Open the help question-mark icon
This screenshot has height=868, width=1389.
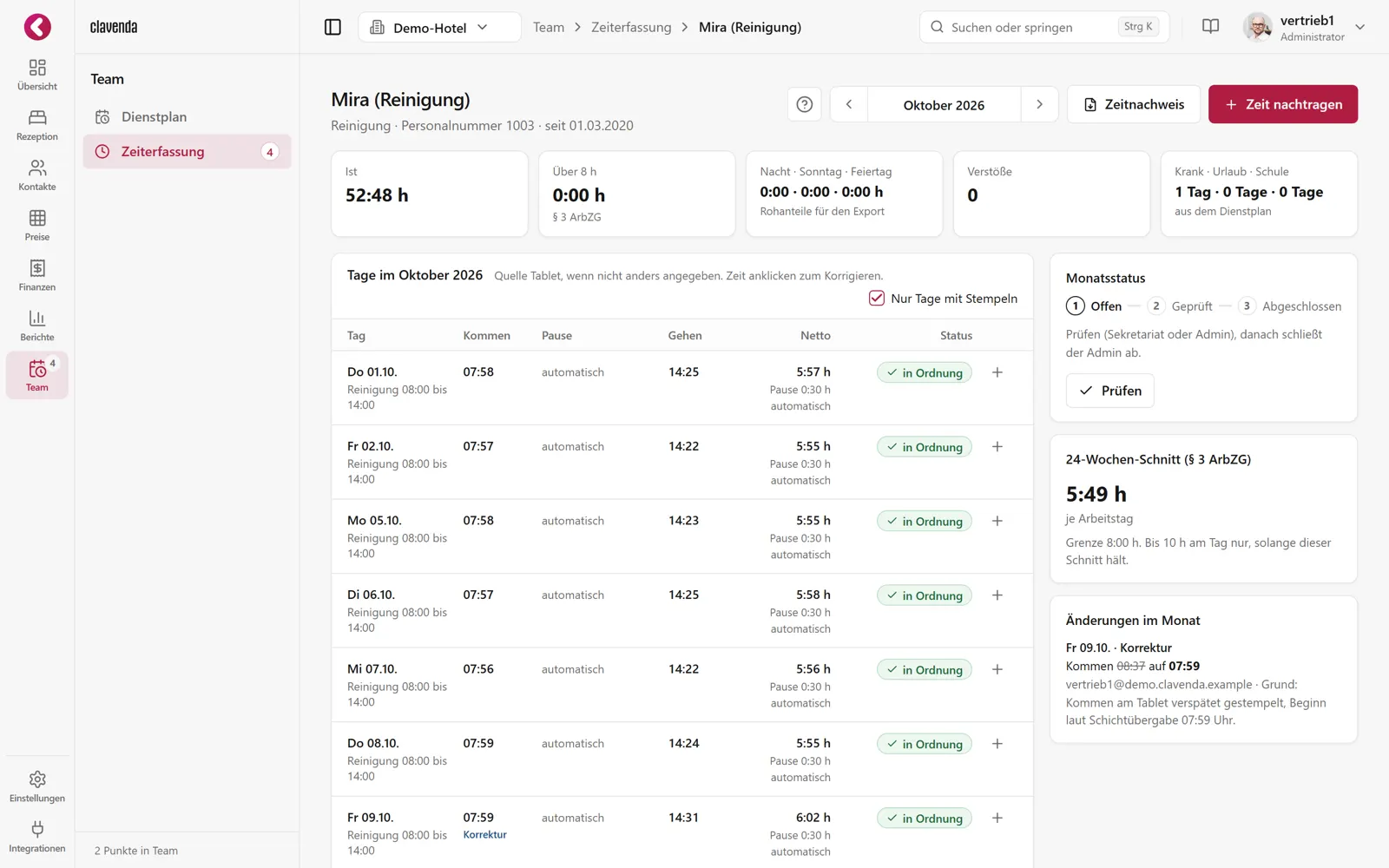coord(805,104)
